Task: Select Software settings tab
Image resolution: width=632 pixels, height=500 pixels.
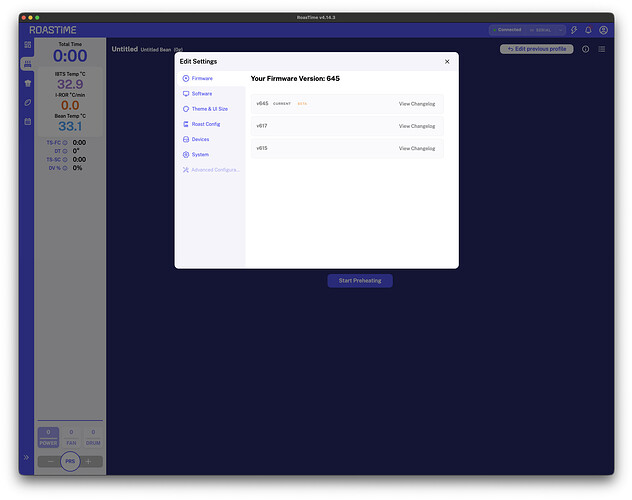Action: [x=211, y=93]
